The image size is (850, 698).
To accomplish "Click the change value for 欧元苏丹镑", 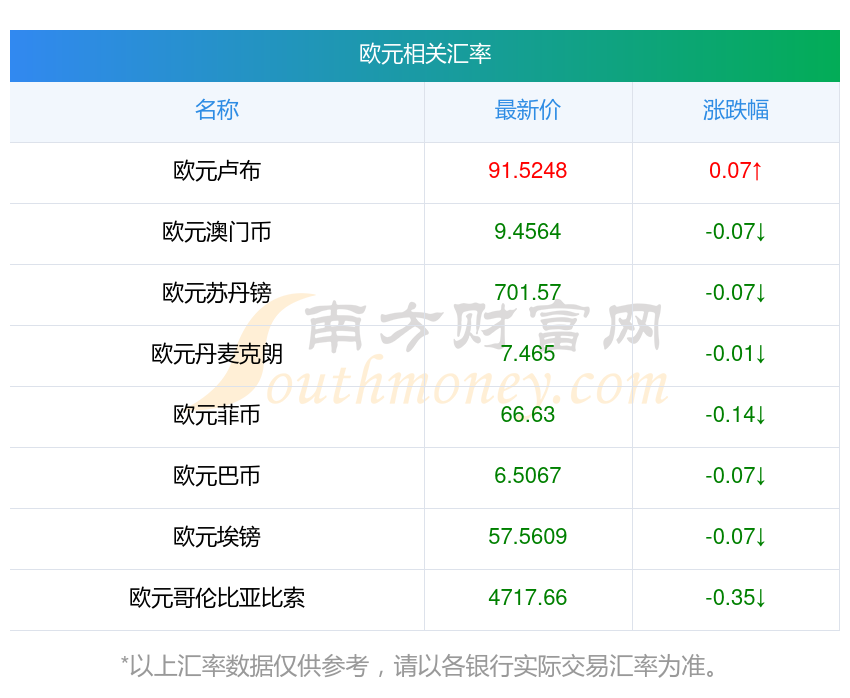I will [x=736, y=293].
